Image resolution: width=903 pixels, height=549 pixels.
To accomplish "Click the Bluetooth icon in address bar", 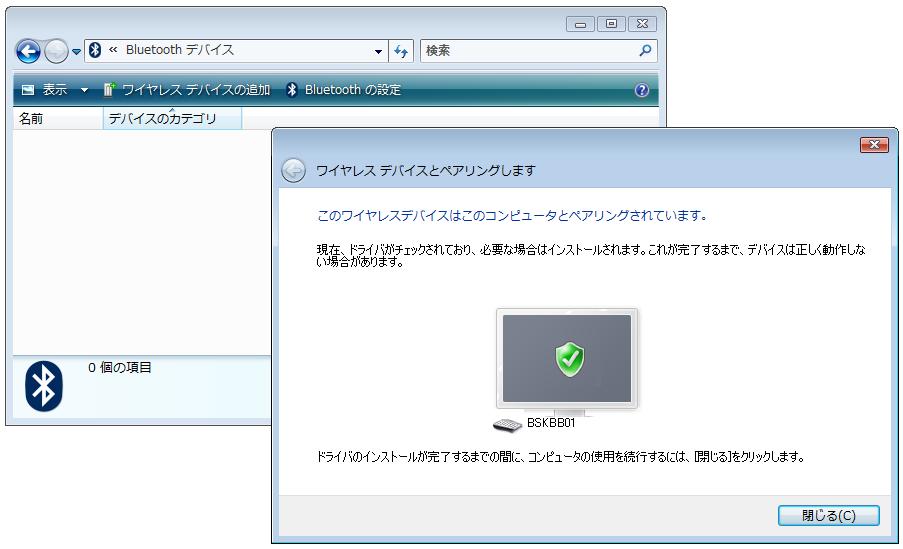I will coord(96,50).
